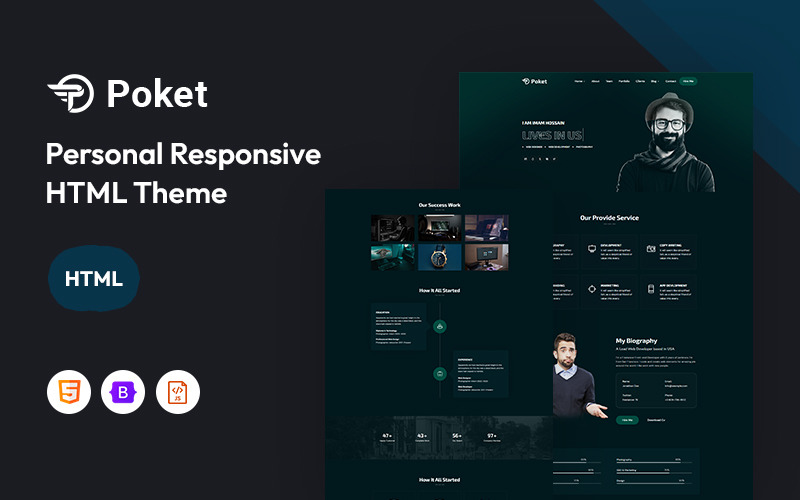Click the HTML5 shield icon
The image size is (800, 500).
coord(69,392)
